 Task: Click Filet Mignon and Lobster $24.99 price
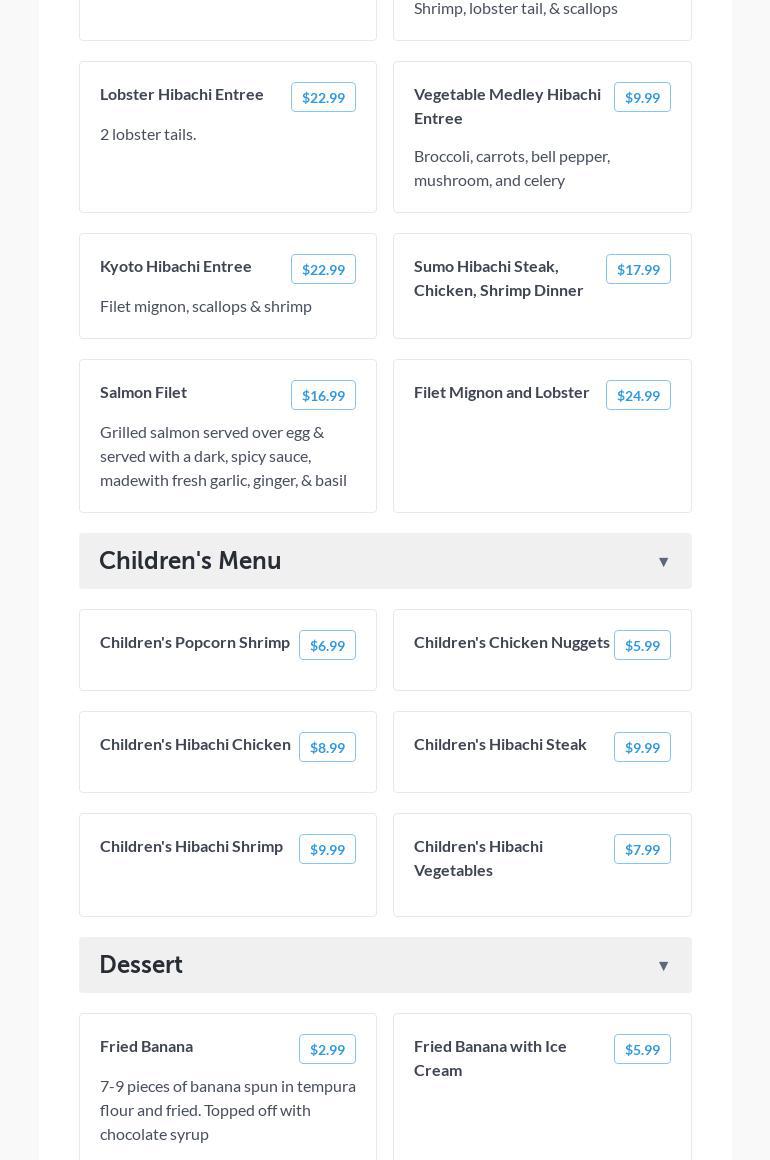[x=638, y=395]
